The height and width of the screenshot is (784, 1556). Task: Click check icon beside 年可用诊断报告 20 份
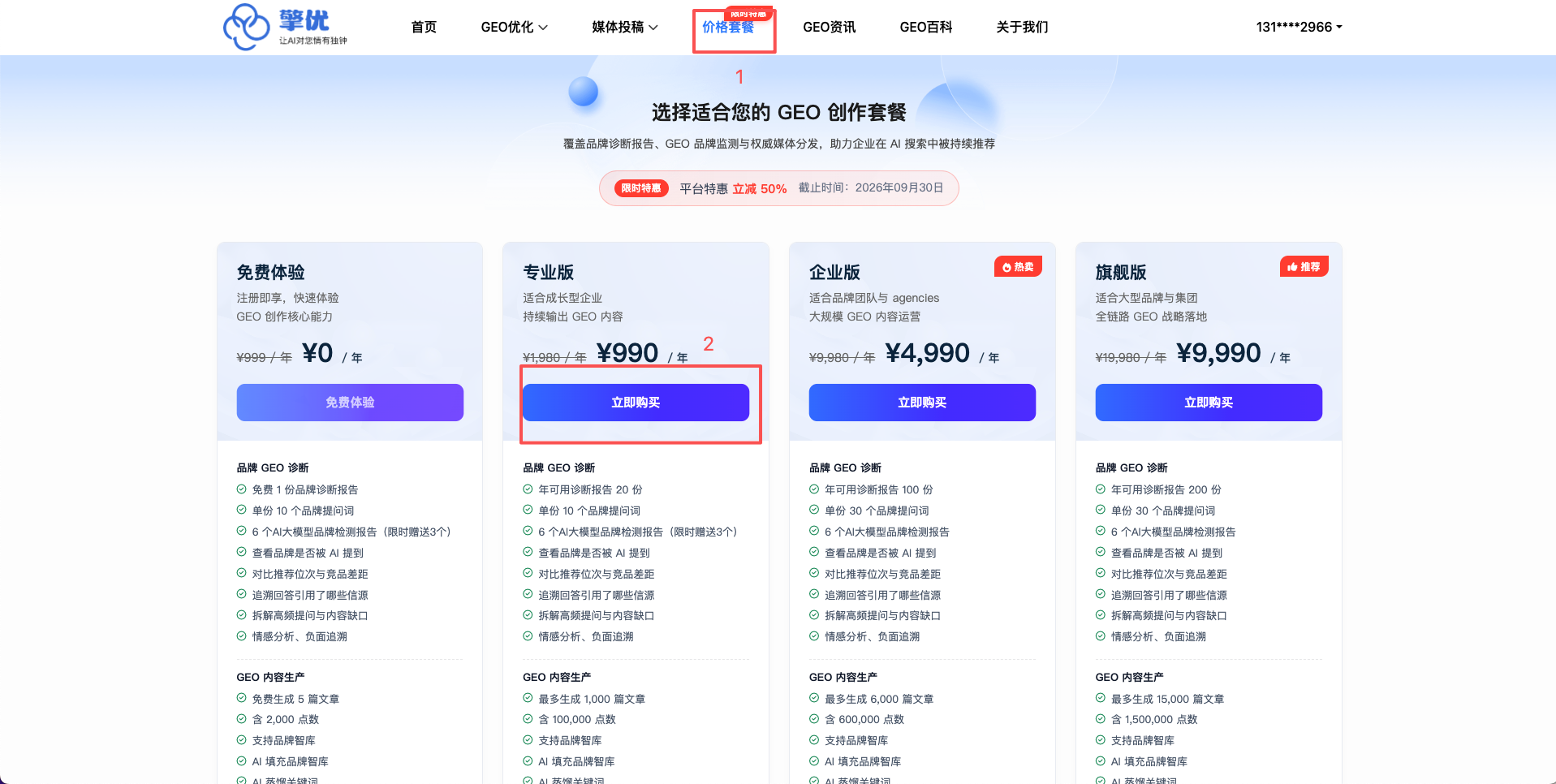(x=528, y=489)
